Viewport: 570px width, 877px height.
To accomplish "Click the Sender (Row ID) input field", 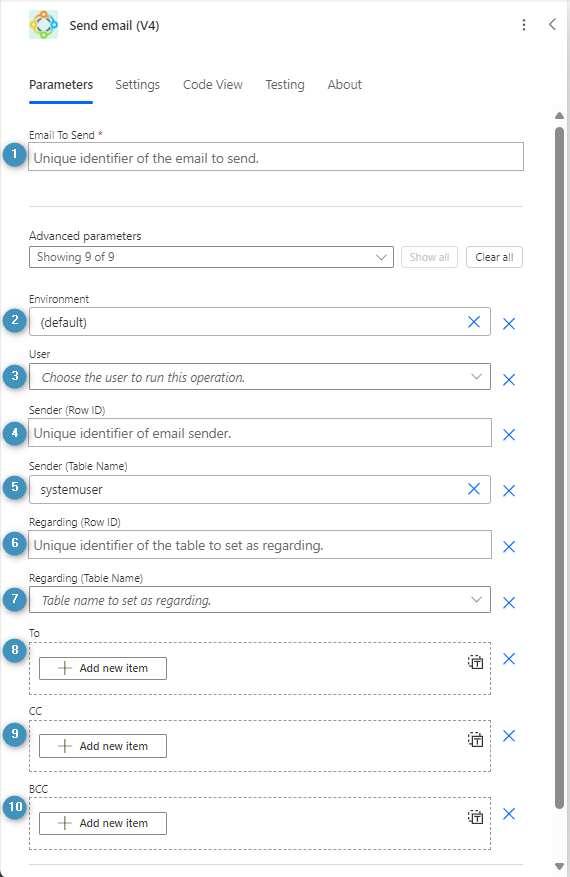I will coord(260,433).
